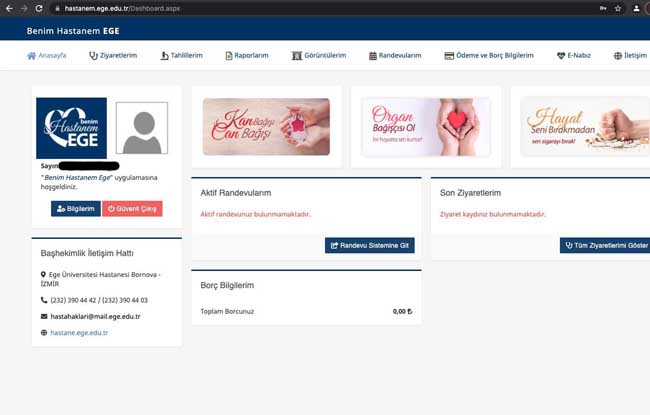Click the bookmark star icon

(618, 8)
